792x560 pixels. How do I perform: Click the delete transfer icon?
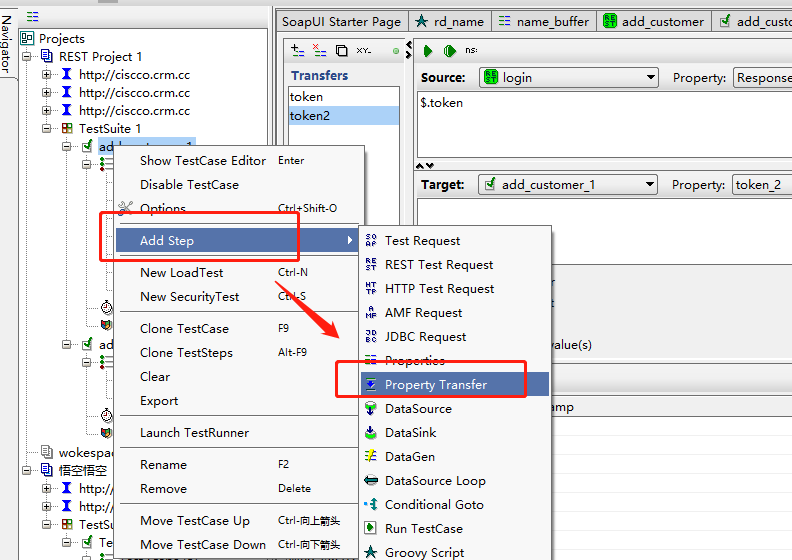point(319,50)
